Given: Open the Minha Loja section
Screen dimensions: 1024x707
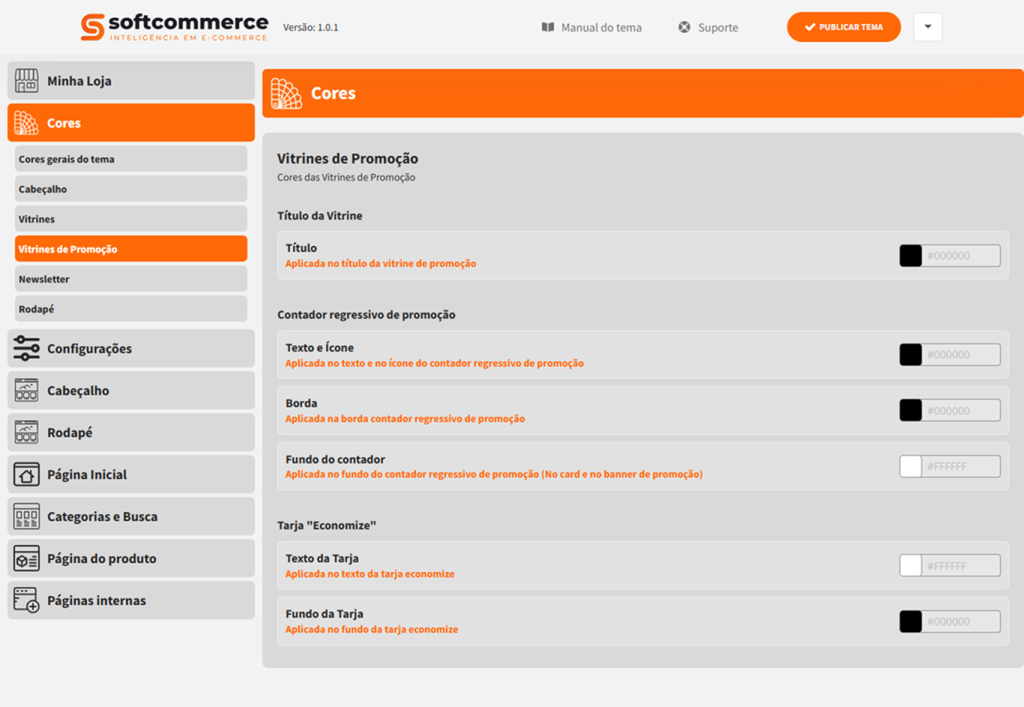Looking at the screenshot, I should pos(131,81).
